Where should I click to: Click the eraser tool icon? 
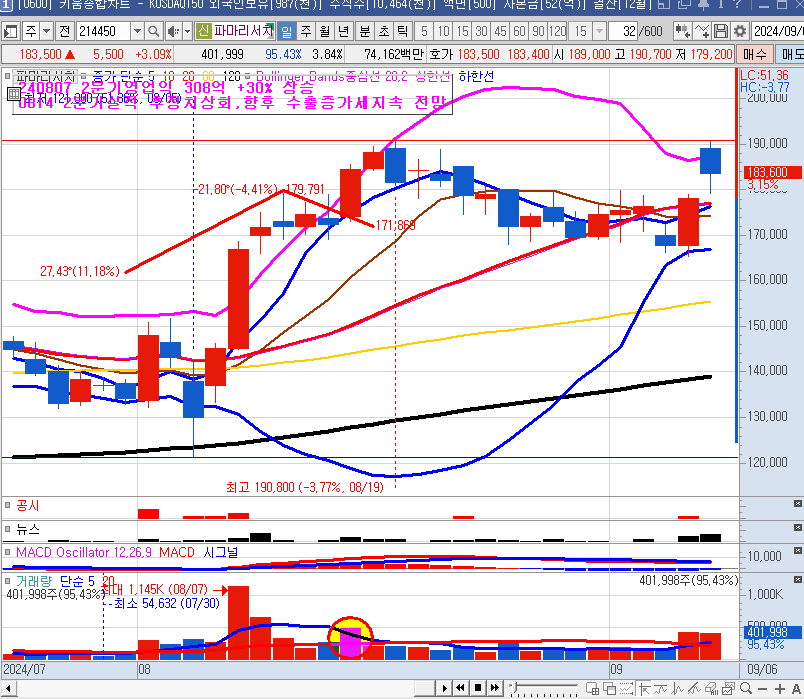(712, 689)
